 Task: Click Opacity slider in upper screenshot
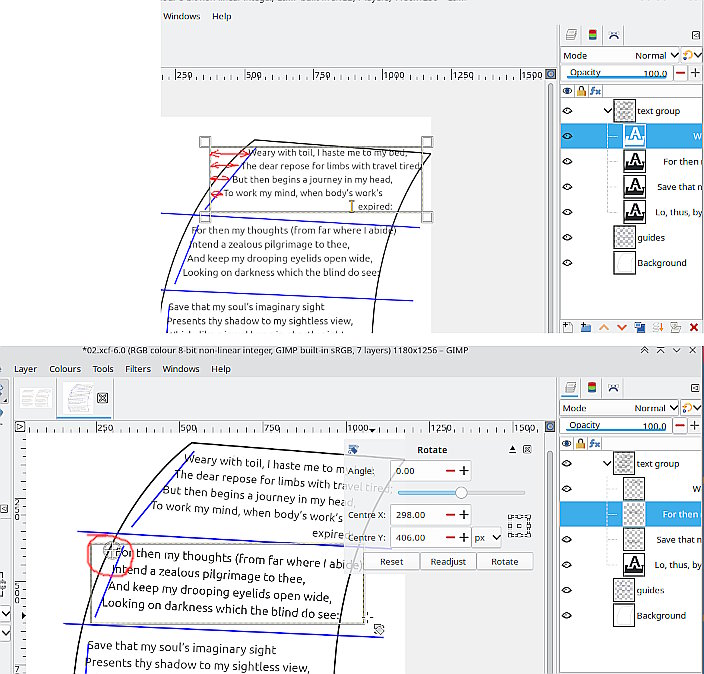pyautogui.click(x=617, y=73)
